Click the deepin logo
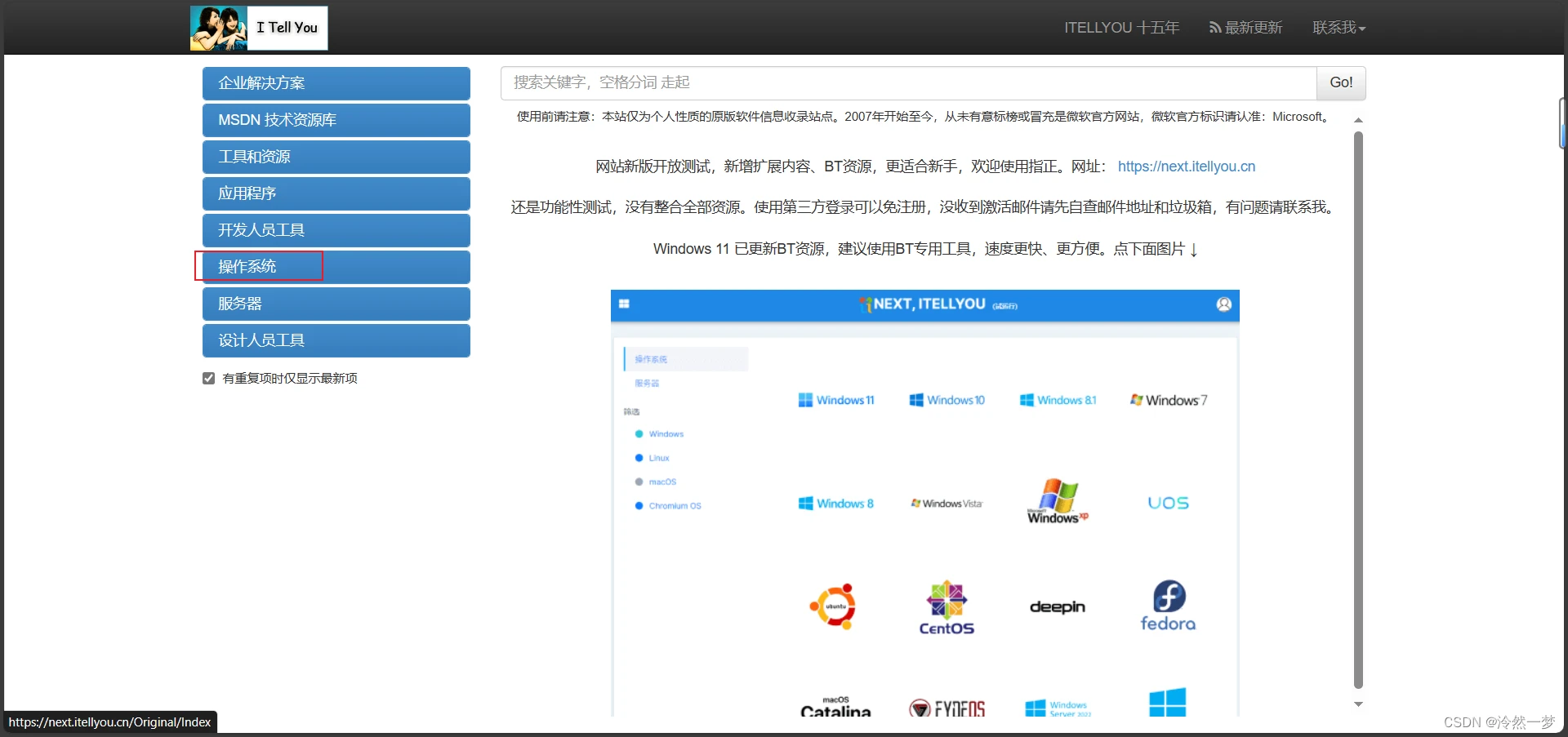The image size is (1568, 737). point(1058,606)
